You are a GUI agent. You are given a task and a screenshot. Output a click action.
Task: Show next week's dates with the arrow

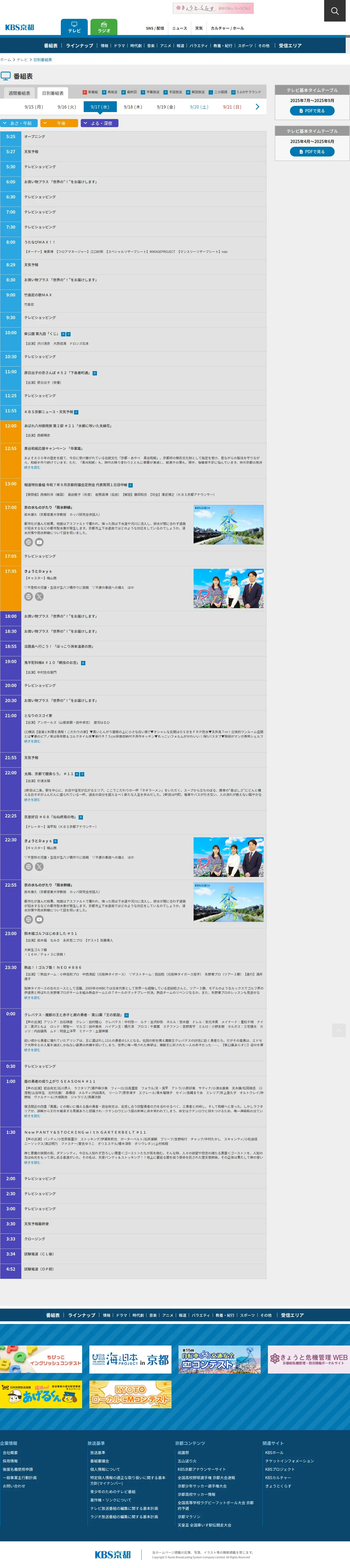pyautogui.click(x=257, y=107)
